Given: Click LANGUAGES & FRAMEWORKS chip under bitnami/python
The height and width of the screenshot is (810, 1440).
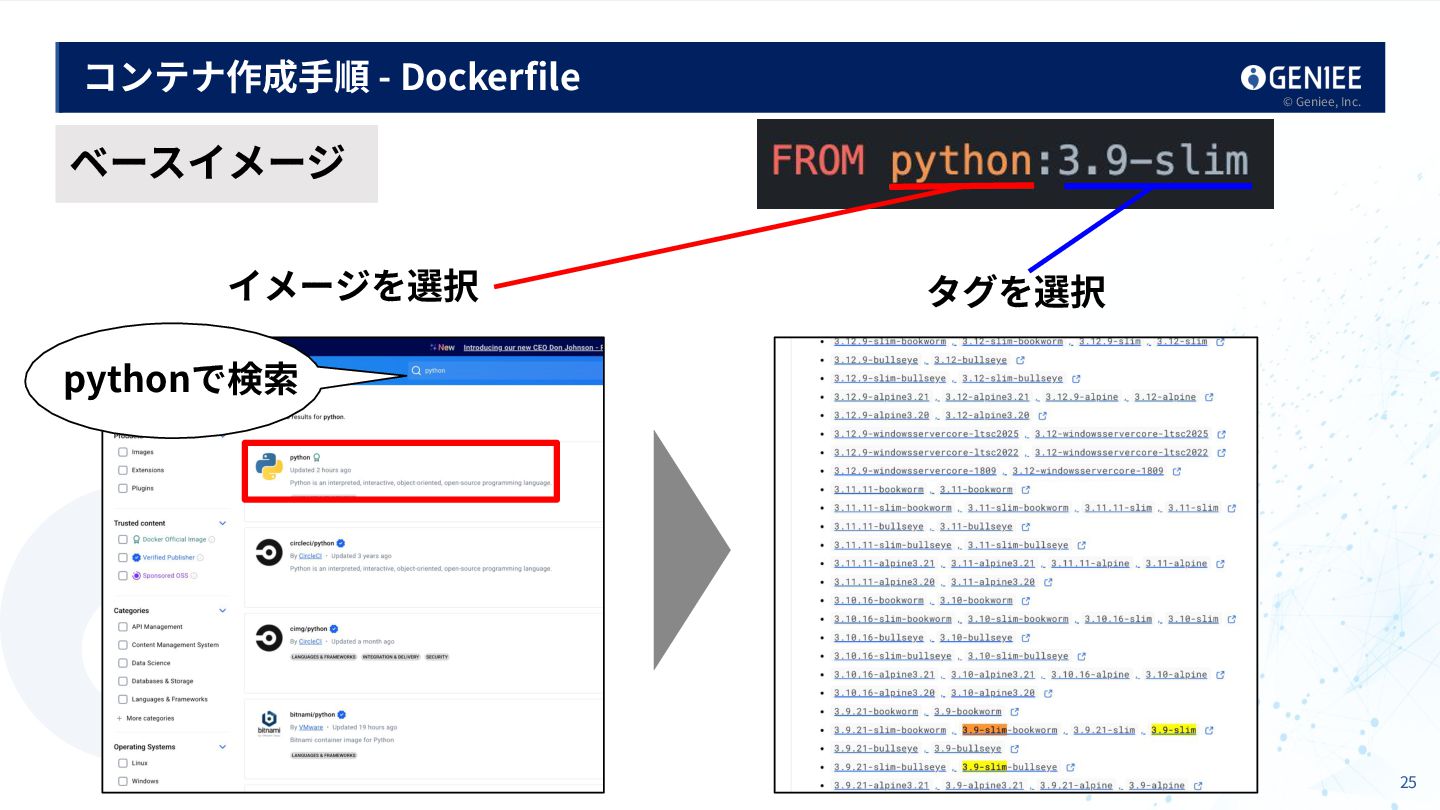Looking at the screenshot, I should pyautogui.click(x=324, y=755).
